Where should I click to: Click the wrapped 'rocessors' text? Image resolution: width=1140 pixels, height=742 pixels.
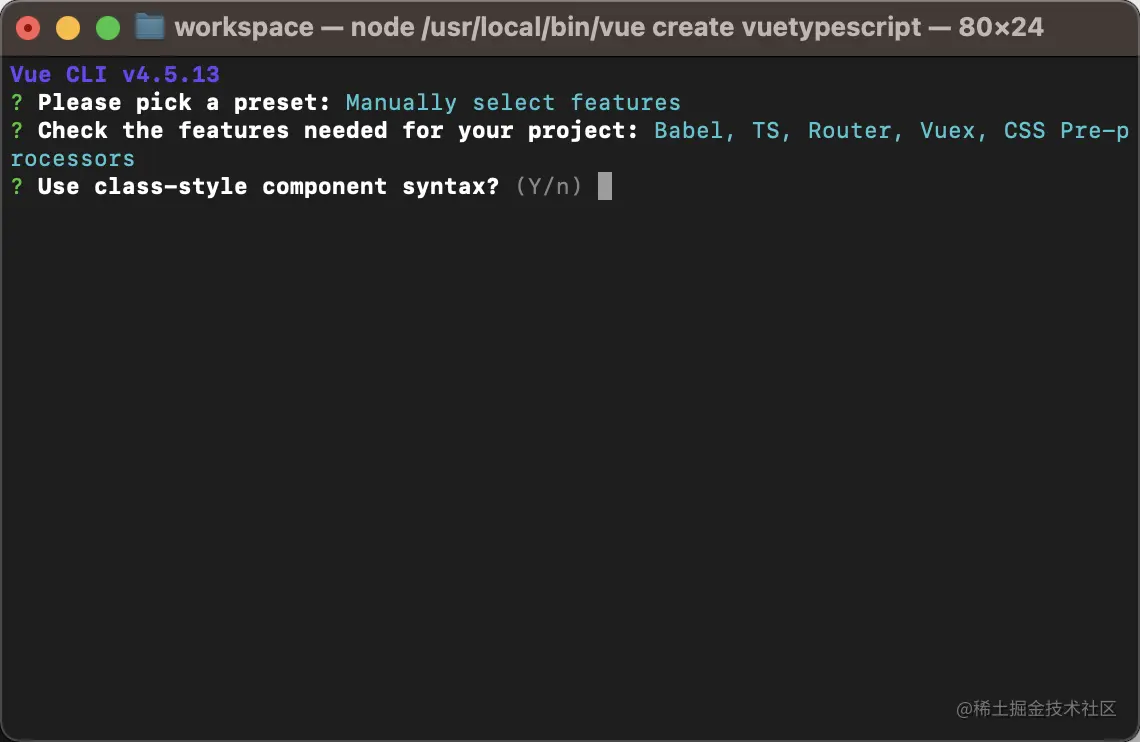pyautogui.click(x=73, y=158)
